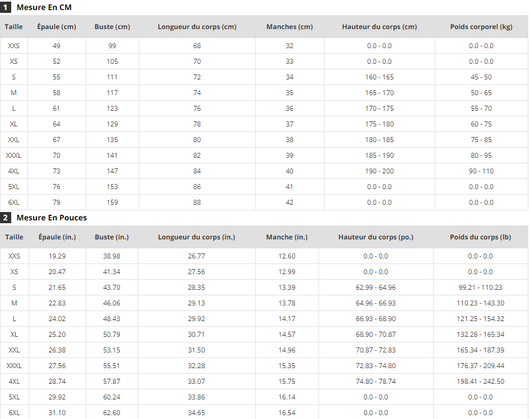Click the 6XL size cell in the inches table

coord(14,413)
